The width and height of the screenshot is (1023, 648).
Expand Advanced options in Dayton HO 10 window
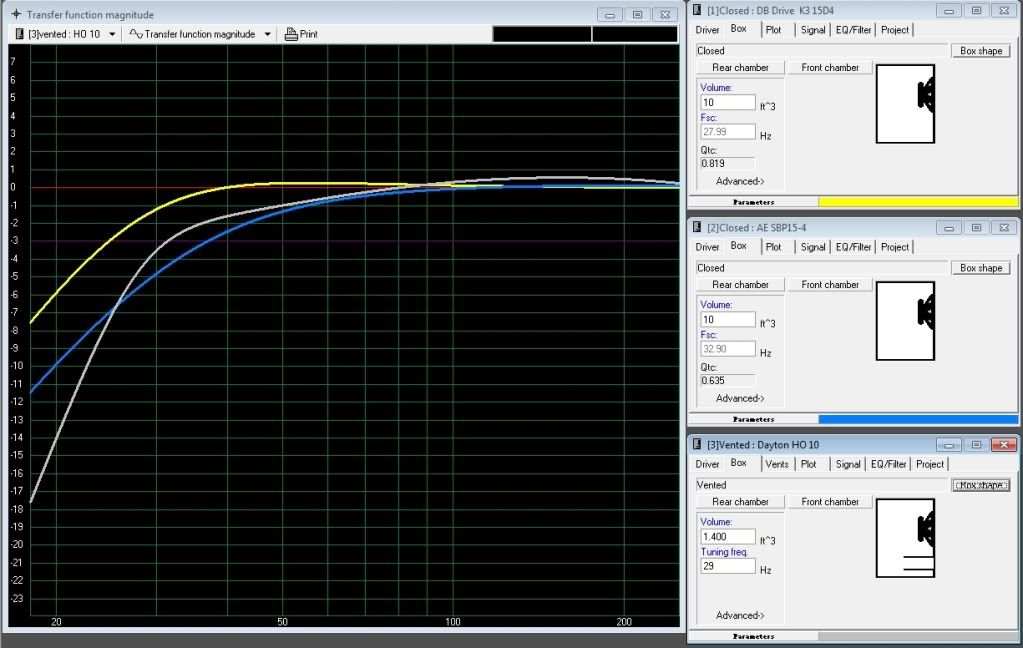740,616
